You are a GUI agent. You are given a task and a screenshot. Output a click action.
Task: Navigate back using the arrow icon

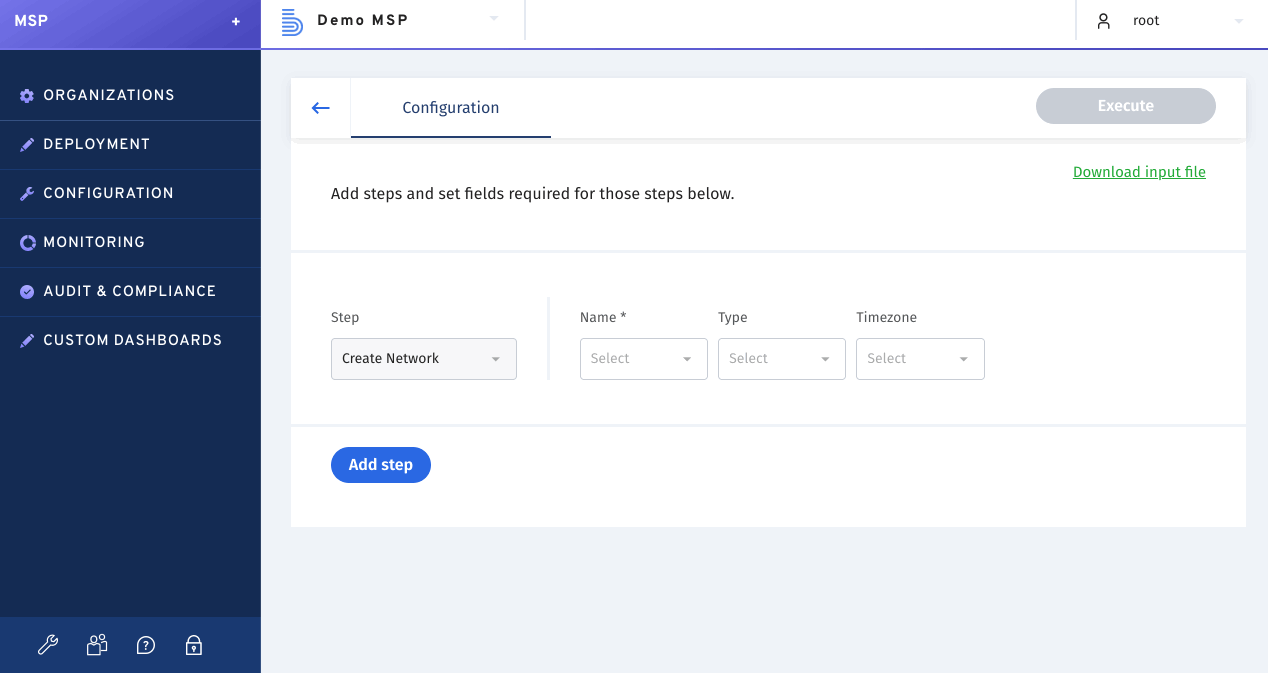point(320,106)
